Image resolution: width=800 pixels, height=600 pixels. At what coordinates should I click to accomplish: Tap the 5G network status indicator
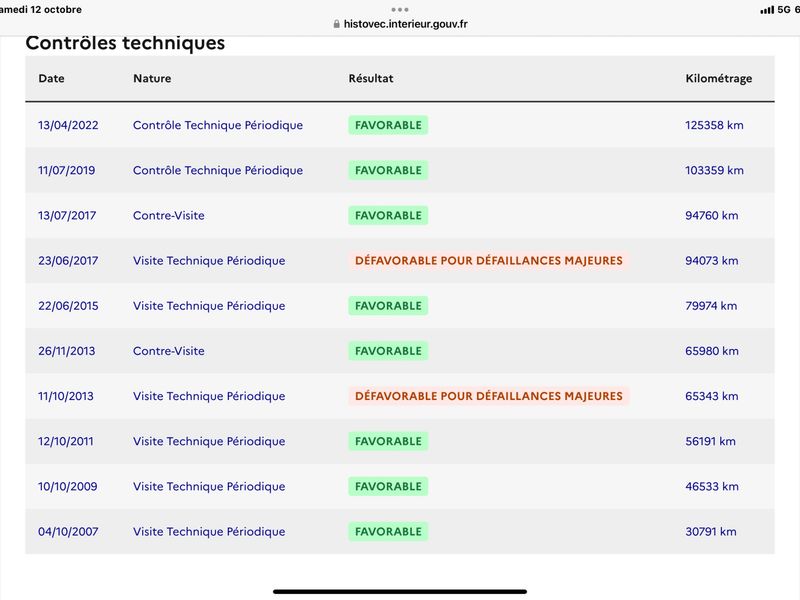(784, 10)
